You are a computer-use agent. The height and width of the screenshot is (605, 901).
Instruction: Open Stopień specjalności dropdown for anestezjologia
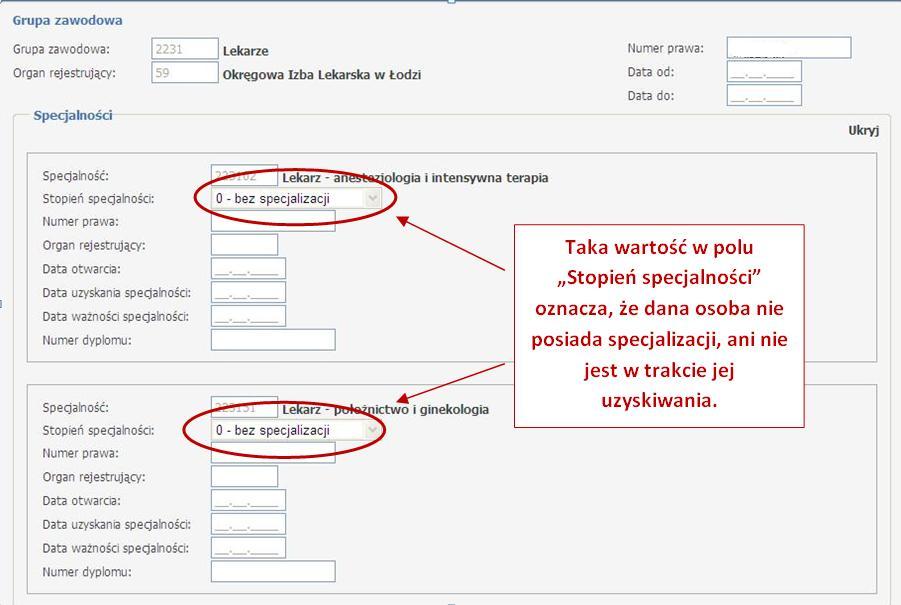(x=297, y=198)
